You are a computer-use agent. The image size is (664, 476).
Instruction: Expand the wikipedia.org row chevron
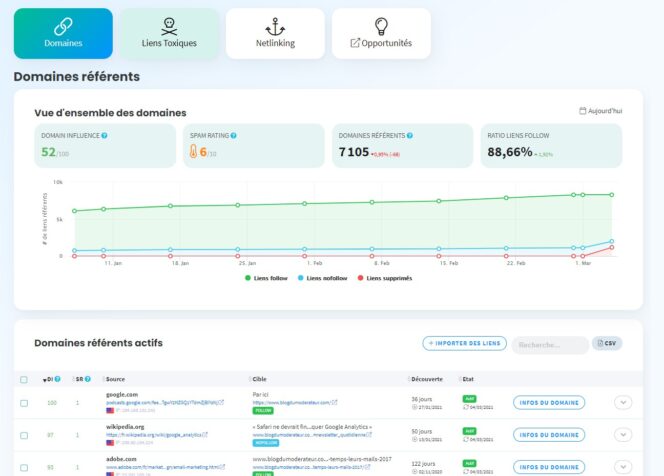pyautogui.click(x=623, y=434)
